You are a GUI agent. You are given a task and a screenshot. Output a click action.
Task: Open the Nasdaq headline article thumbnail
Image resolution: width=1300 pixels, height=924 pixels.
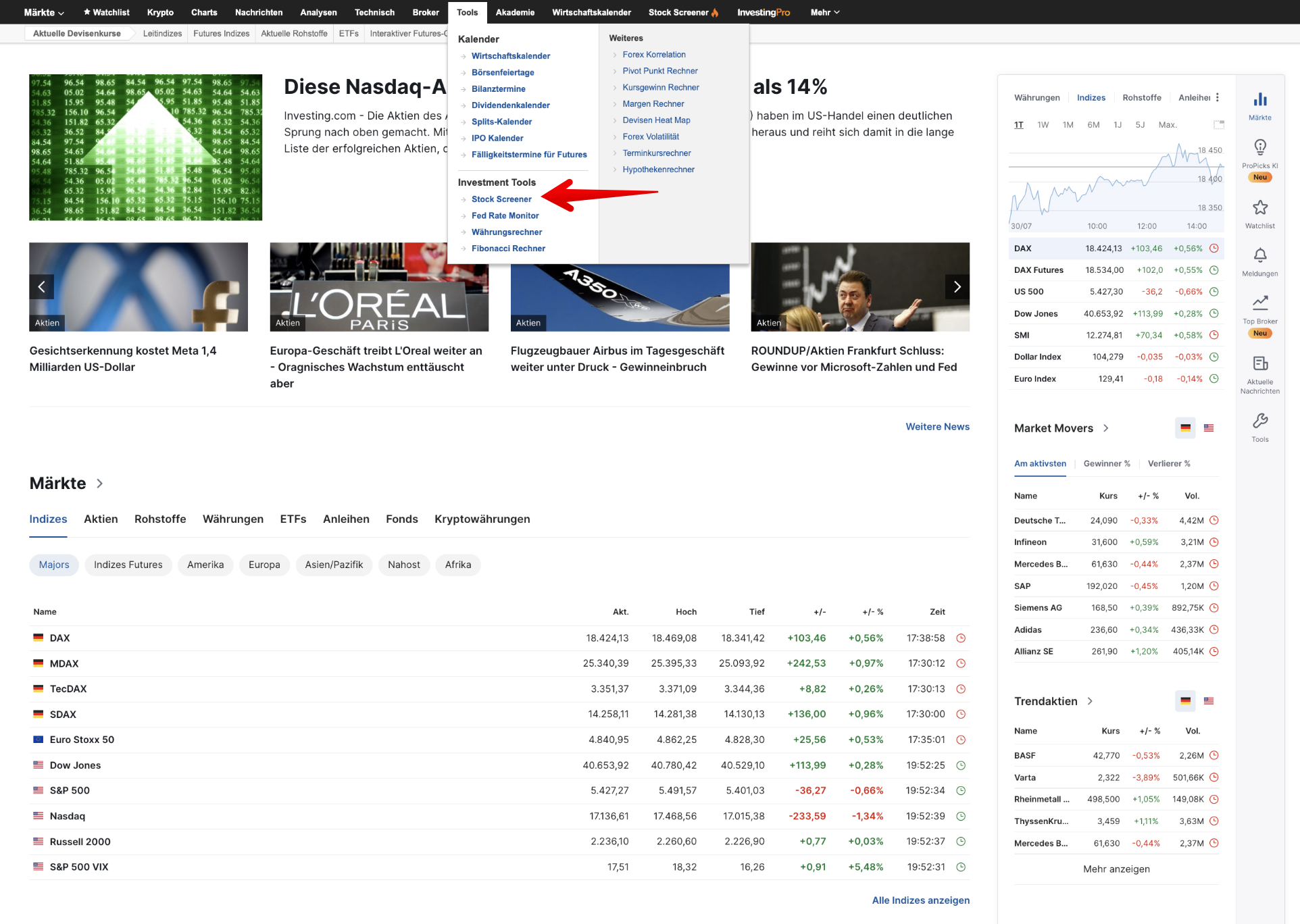coord(145,147)
